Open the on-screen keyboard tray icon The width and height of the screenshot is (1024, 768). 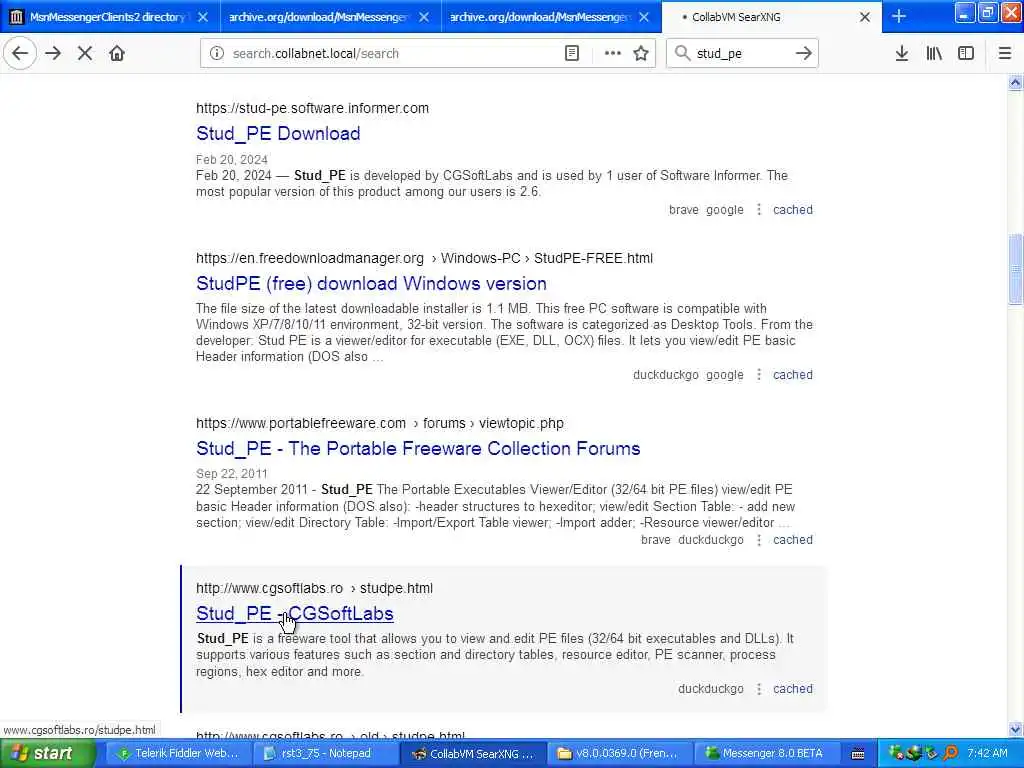coord(858,754)
